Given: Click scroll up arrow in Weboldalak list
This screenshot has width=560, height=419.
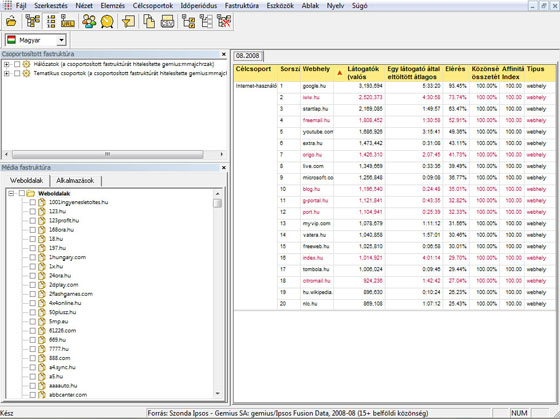Looking at the screenshot, I should [218, 193].
